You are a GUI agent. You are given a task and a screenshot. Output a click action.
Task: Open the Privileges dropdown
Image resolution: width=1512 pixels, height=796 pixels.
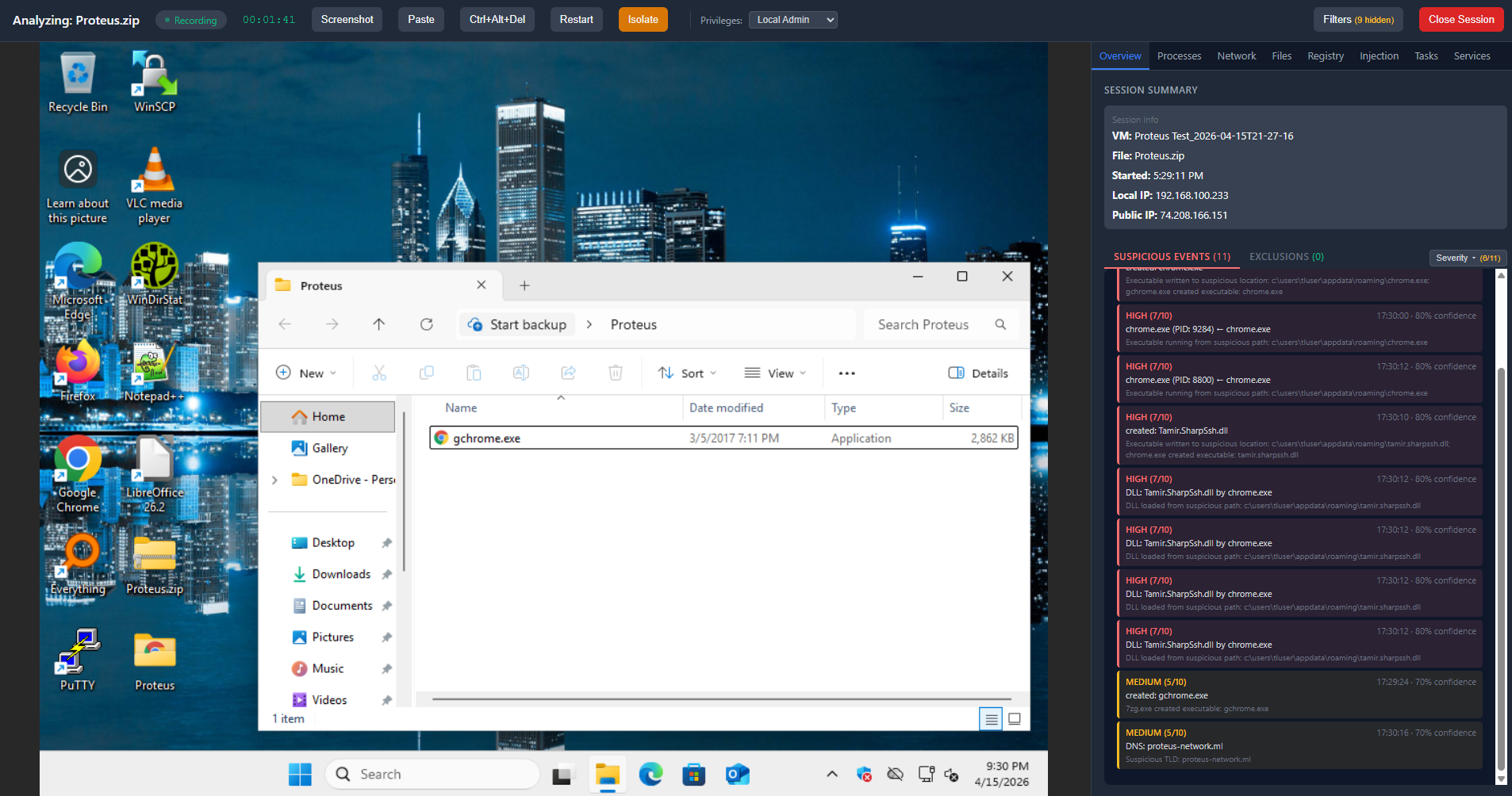(792, 19)
